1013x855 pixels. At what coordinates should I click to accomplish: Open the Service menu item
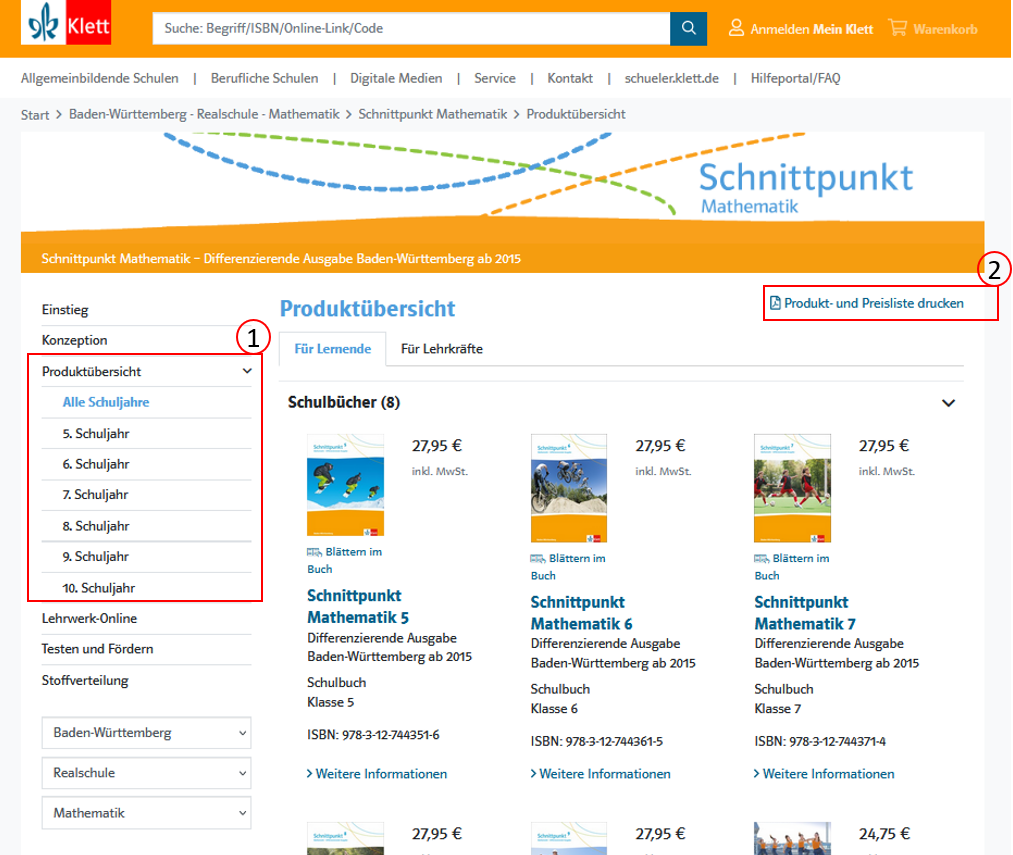pyautogui.click(x=495, y=78)
